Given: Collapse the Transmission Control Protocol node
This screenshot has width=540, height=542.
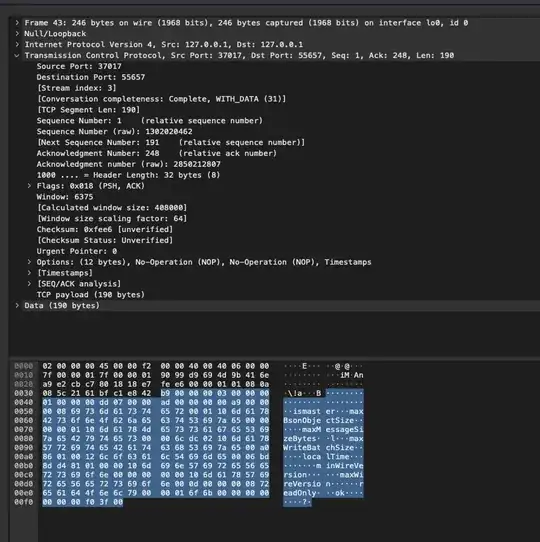Looking at the screenshot, I should point(17,55).
